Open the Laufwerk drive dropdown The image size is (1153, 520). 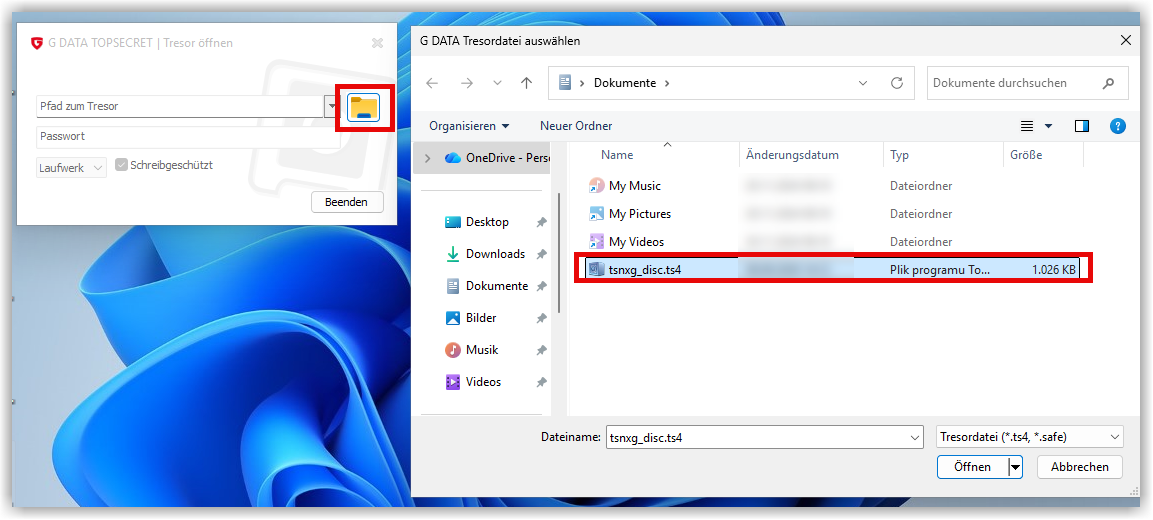tap(100, 168)
